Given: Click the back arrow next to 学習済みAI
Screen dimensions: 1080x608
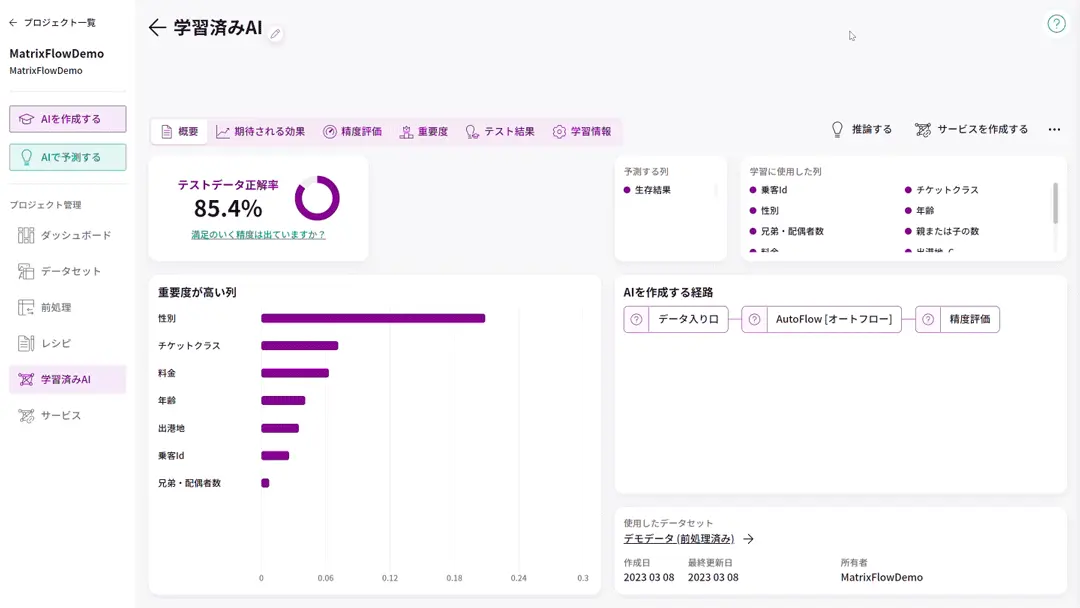Looking at the screenshot, I should [x=157, y=28].
